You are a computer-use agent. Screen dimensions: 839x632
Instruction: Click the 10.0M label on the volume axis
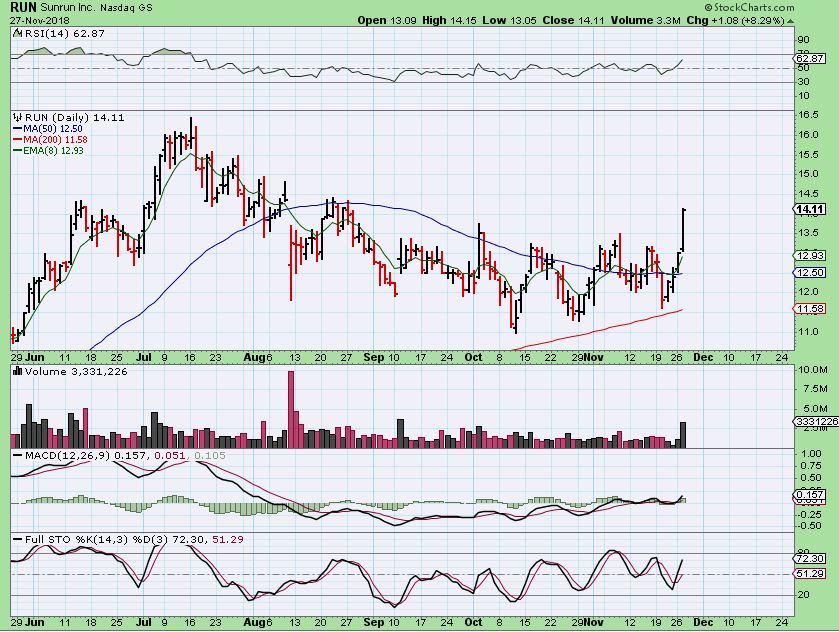click(813, 370)
